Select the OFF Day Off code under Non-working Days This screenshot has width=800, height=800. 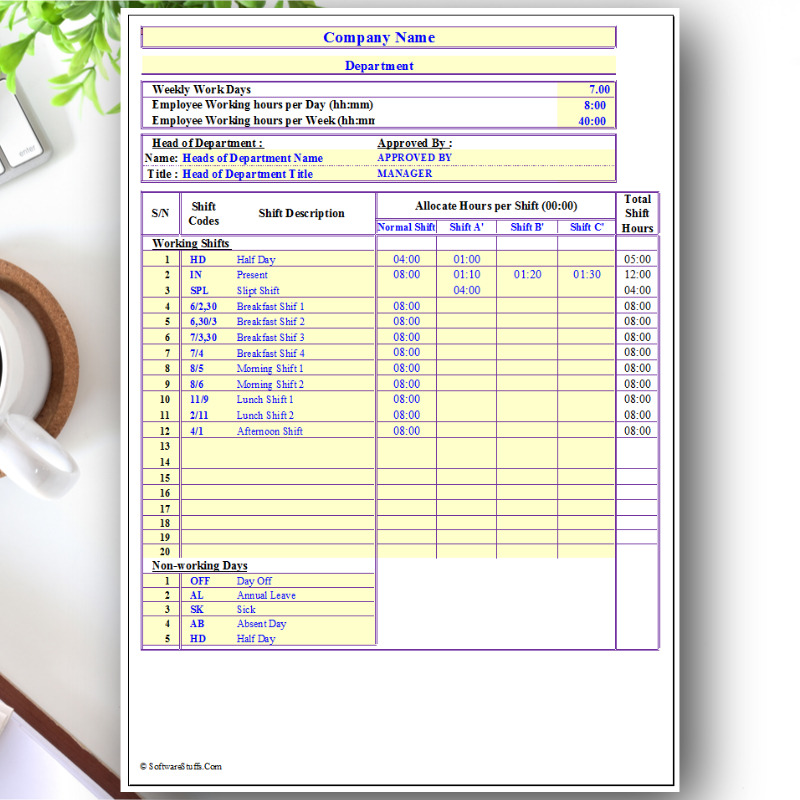pos(197,580)
